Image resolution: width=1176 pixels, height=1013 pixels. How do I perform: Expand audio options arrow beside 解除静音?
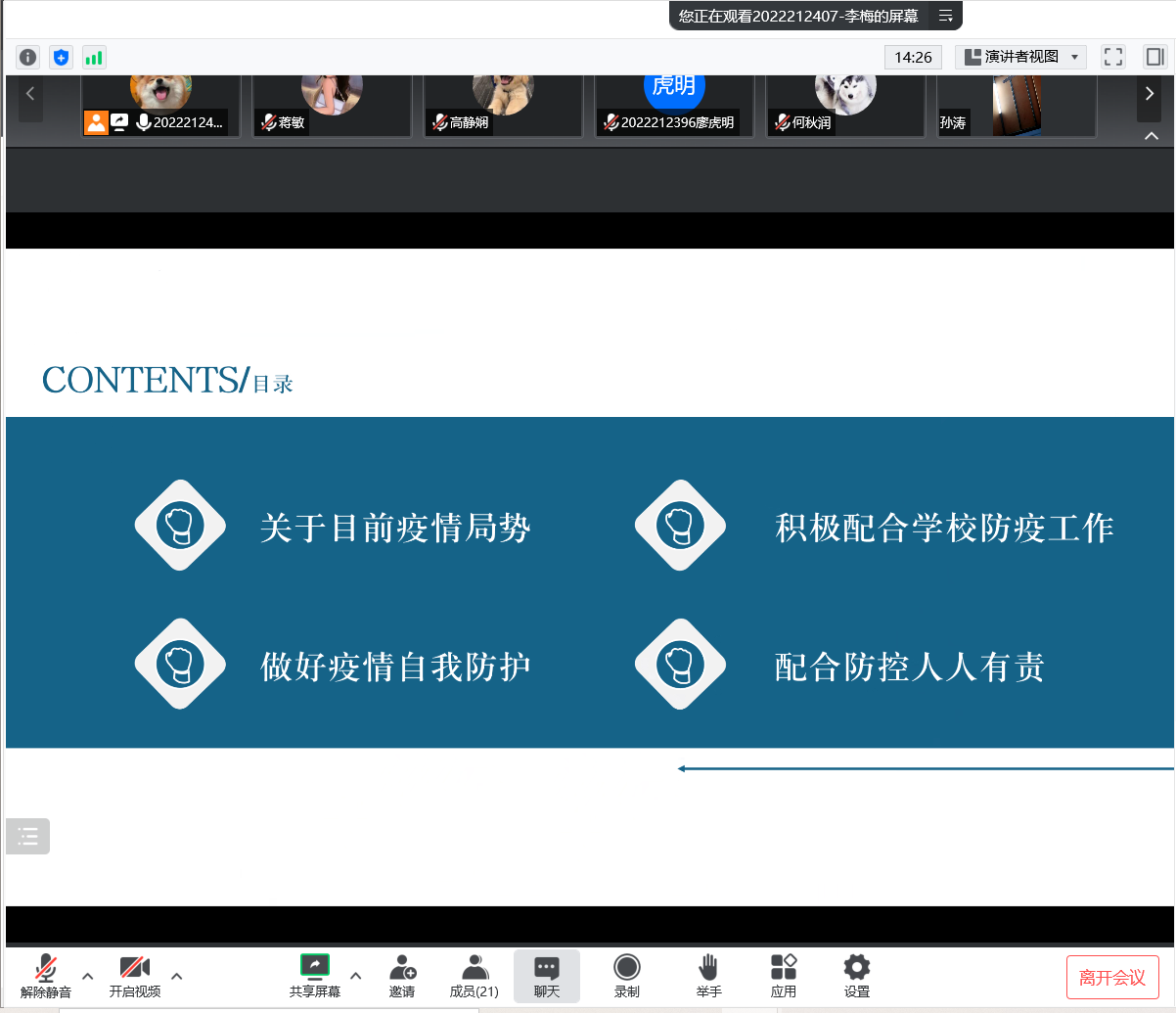[87, 975]
